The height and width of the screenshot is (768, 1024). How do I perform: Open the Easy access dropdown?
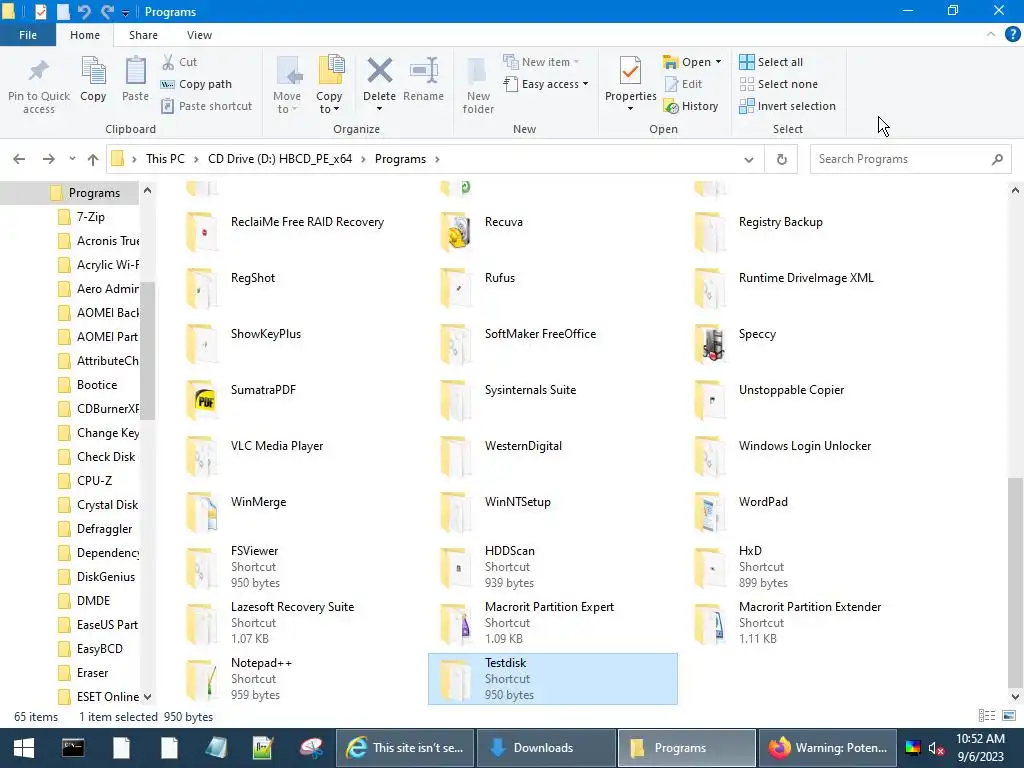coord(546,84)
